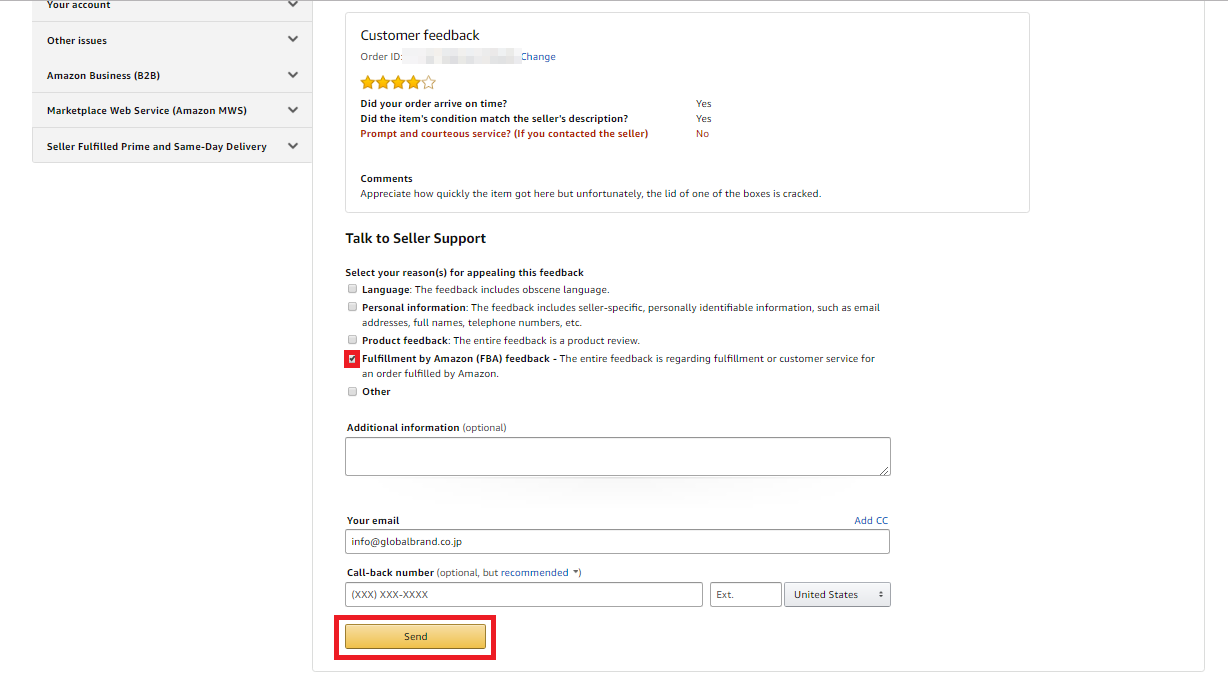Click the Add CC link

[x=871, y=521]
